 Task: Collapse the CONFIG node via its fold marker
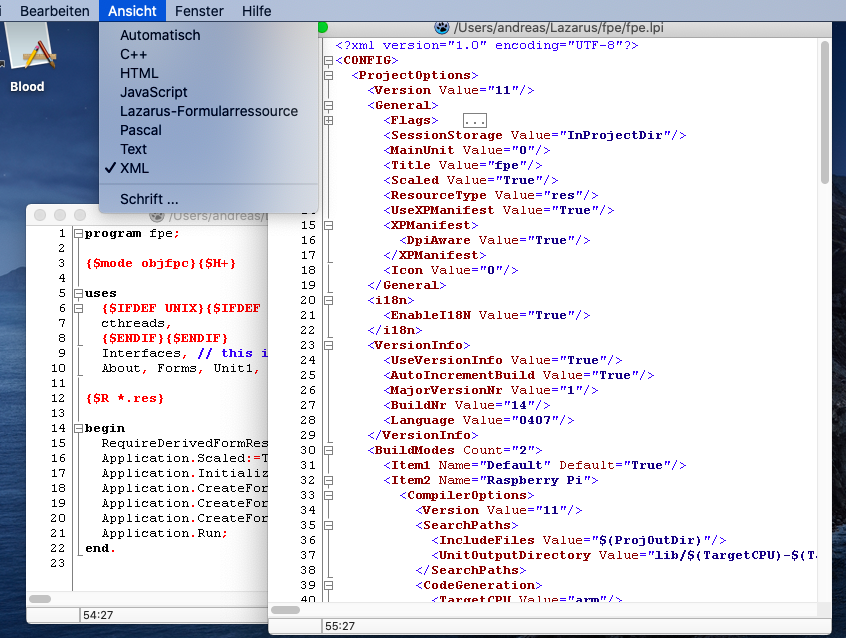coord(328,61)
